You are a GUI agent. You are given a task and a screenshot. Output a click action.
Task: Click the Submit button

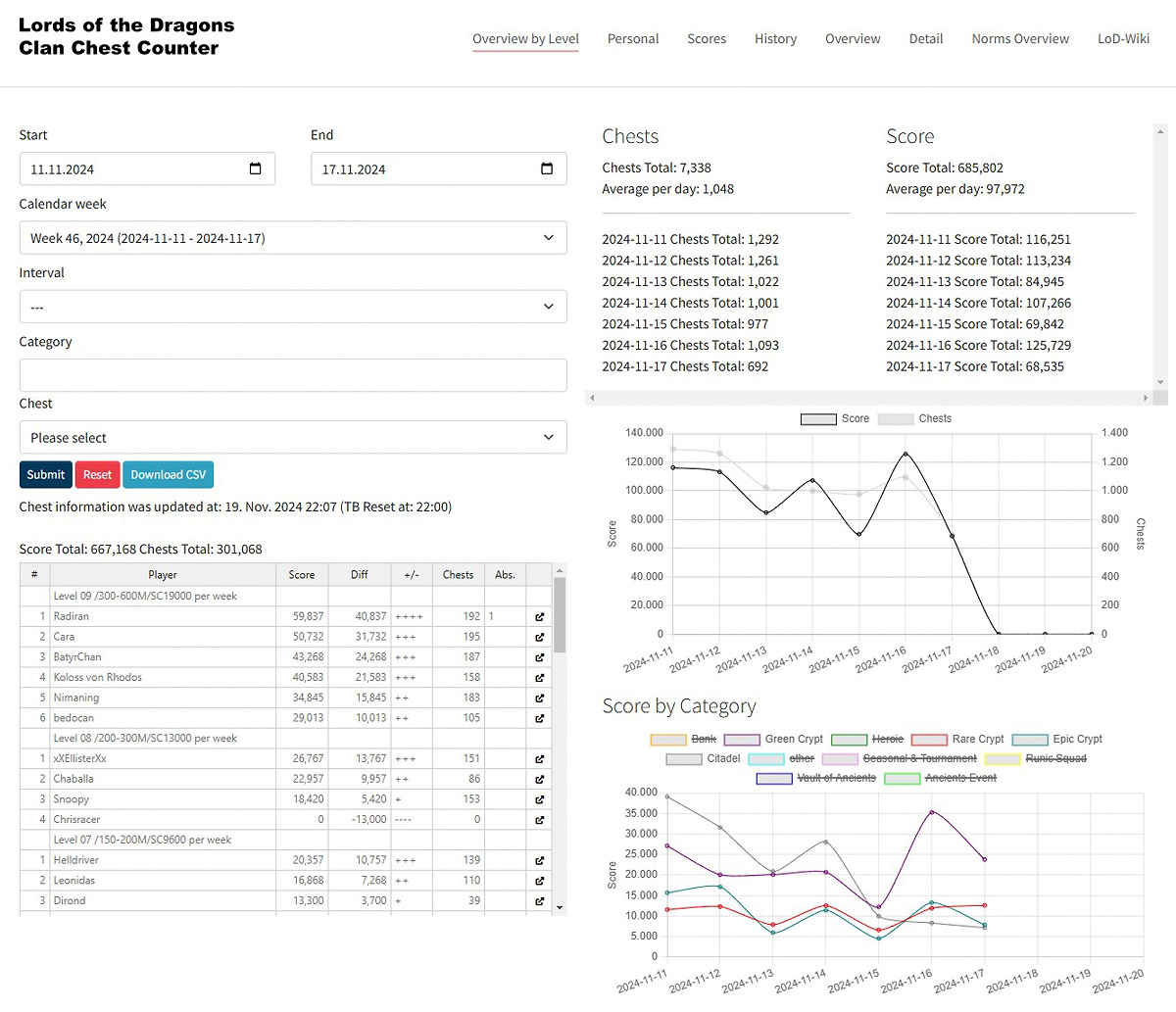(45, 475)
